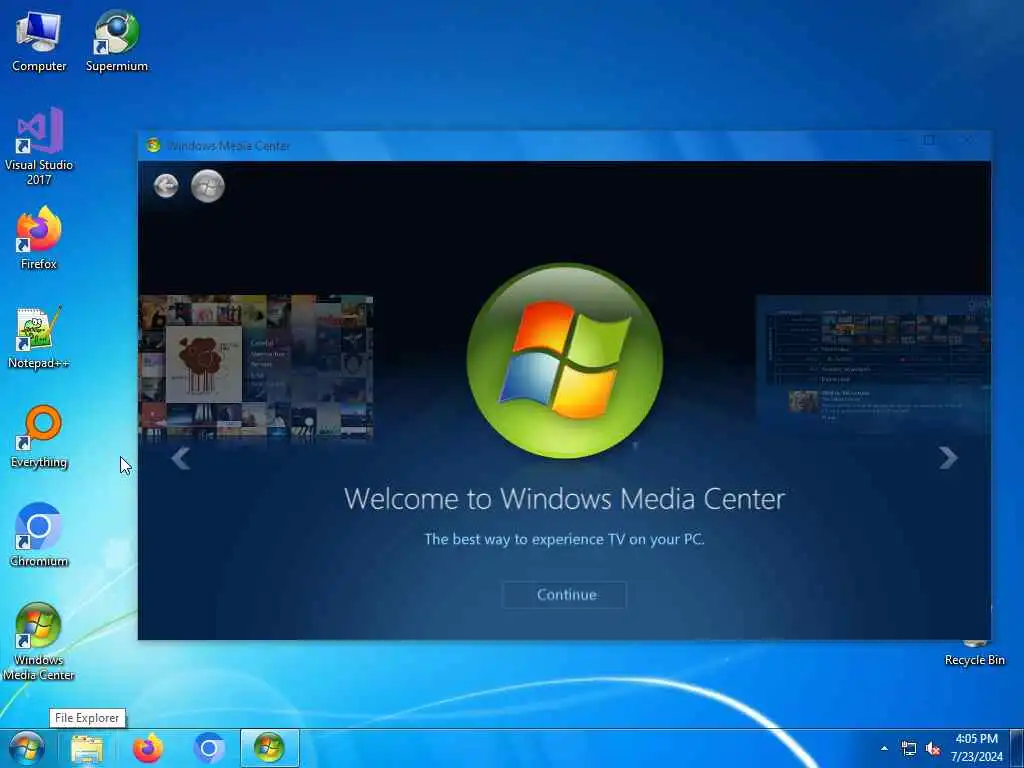Open the clock showing 4:05 PM
Image resolution: width=1024 pixels, height=768 pixels.
[976, 748]
